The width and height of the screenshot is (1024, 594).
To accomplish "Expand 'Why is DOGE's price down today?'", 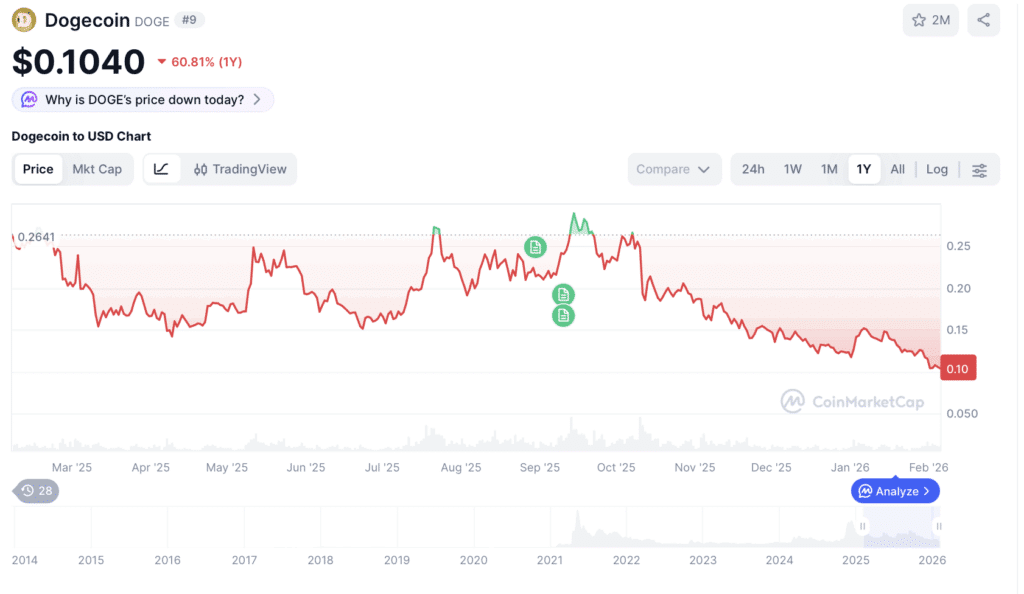I will click(143, 100).
